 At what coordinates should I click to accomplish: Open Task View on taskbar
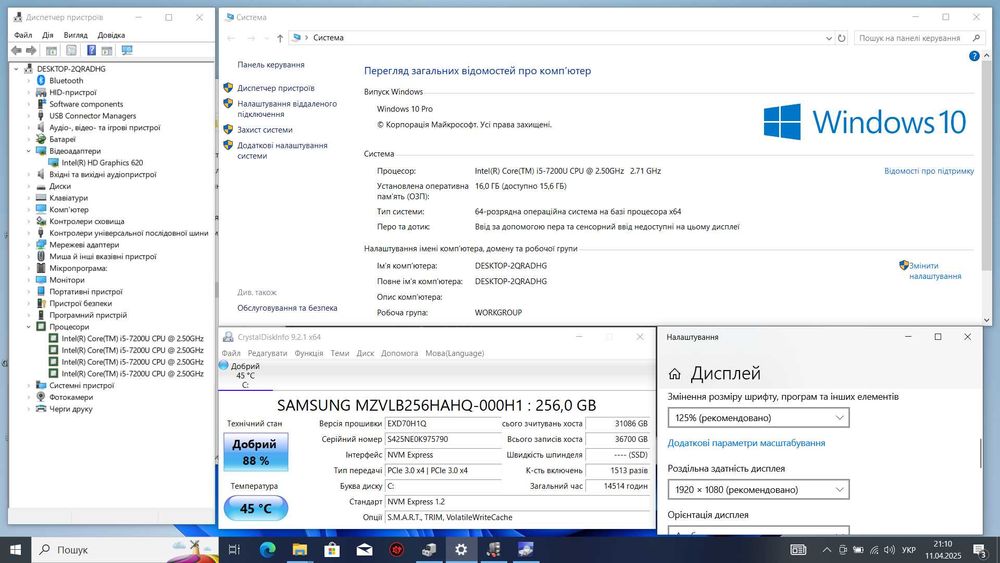234,550
